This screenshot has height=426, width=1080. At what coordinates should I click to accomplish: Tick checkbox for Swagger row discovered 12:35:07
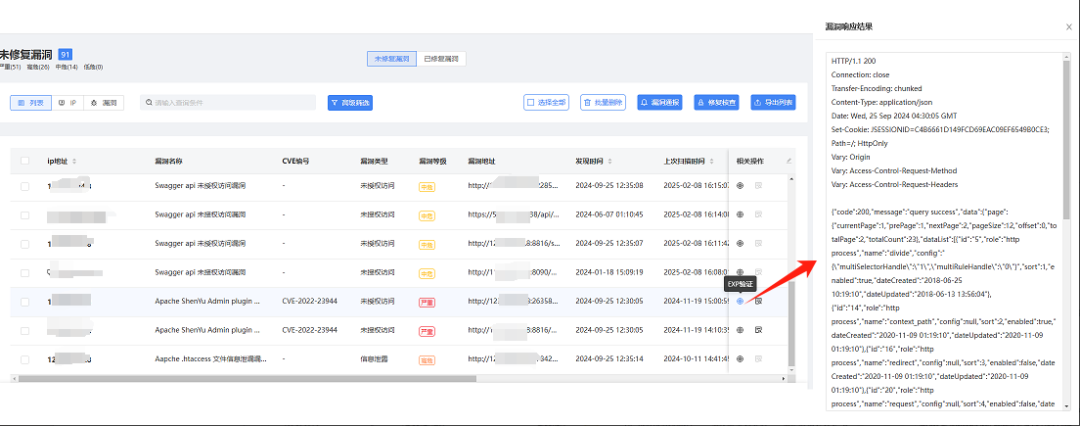pyautogui.click(x=25, y=244)
